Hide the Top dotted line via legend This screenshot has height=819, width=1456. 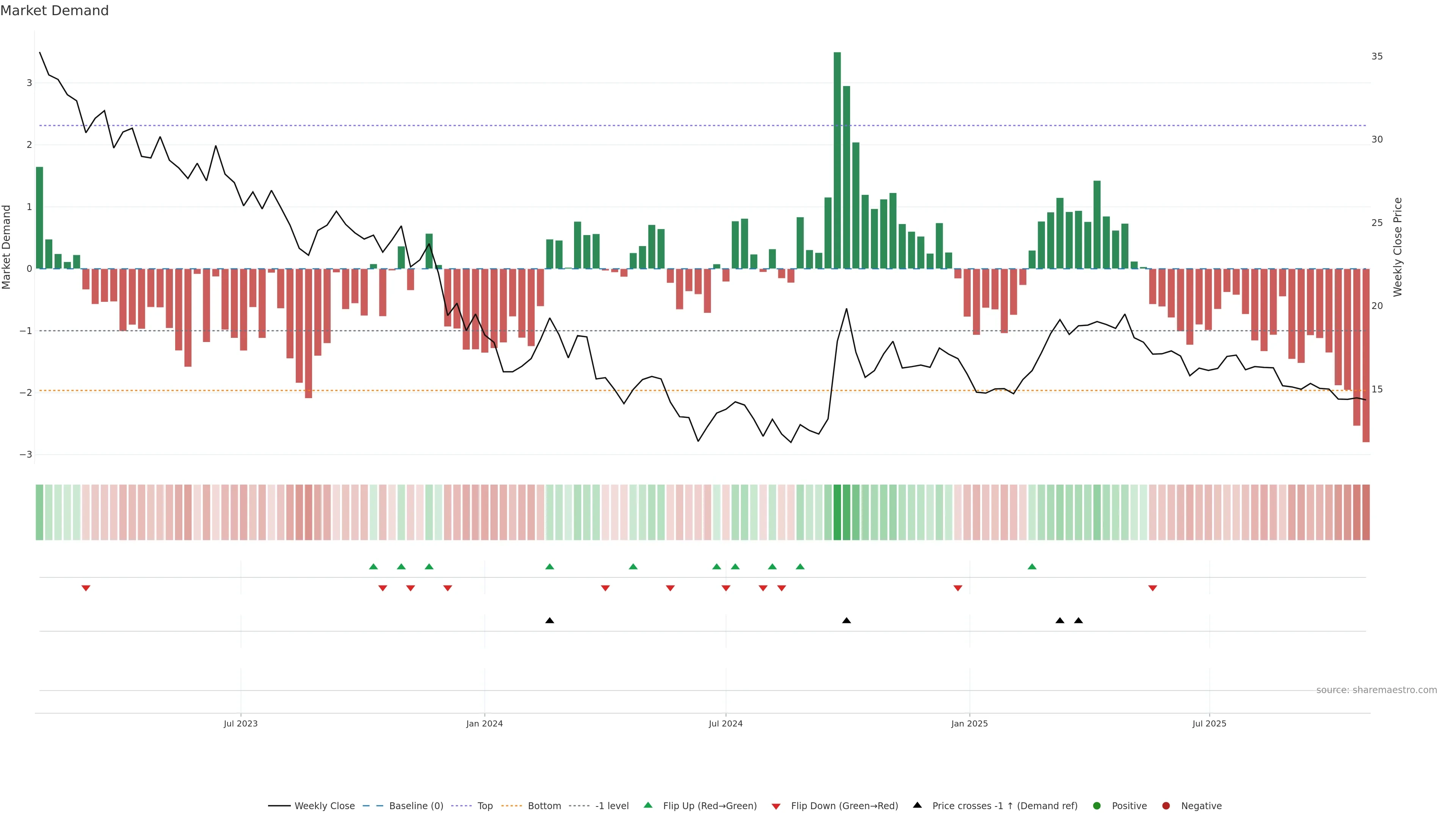point(485,805)
